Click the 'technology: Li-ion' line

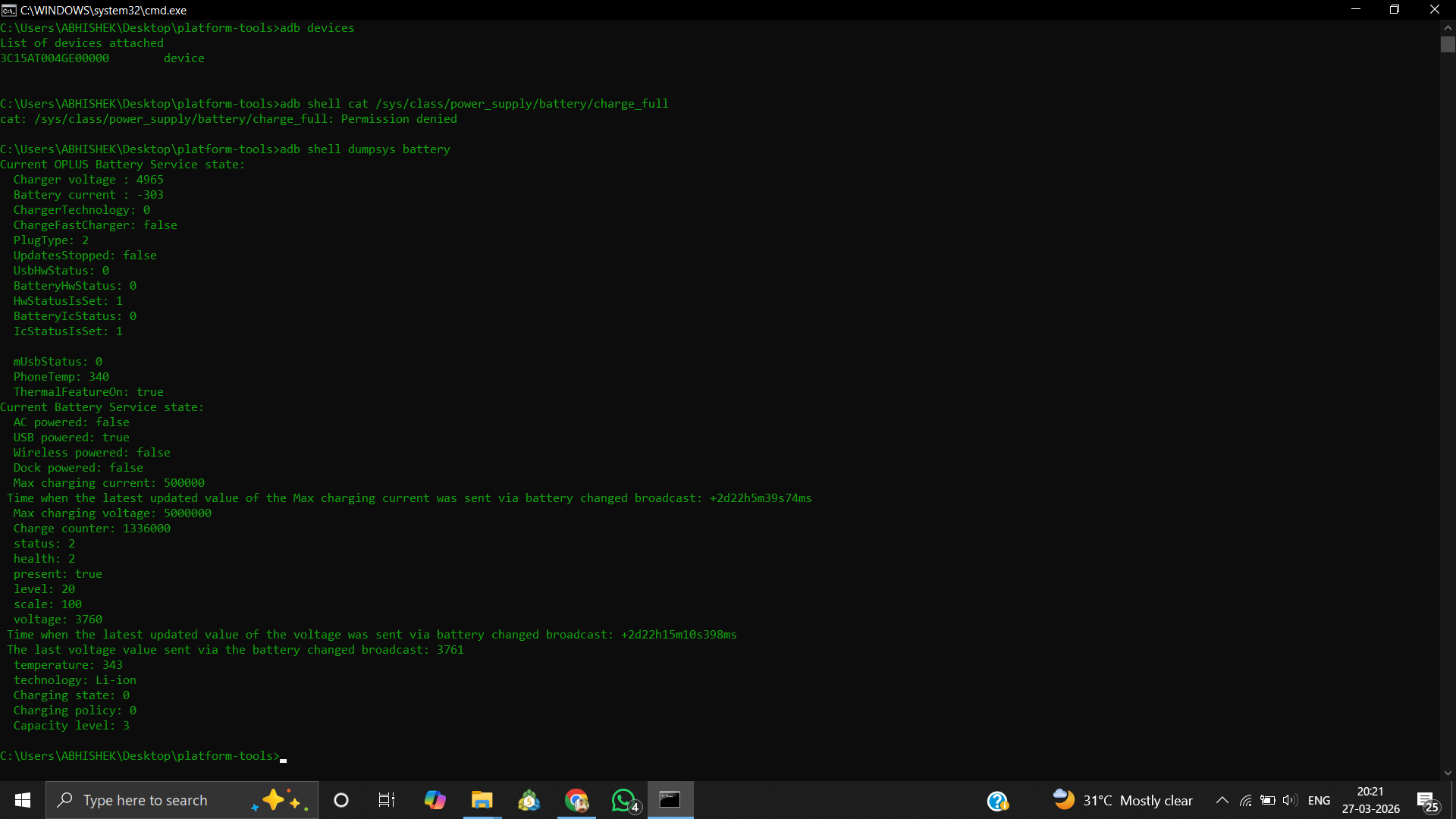click(74, 680)
